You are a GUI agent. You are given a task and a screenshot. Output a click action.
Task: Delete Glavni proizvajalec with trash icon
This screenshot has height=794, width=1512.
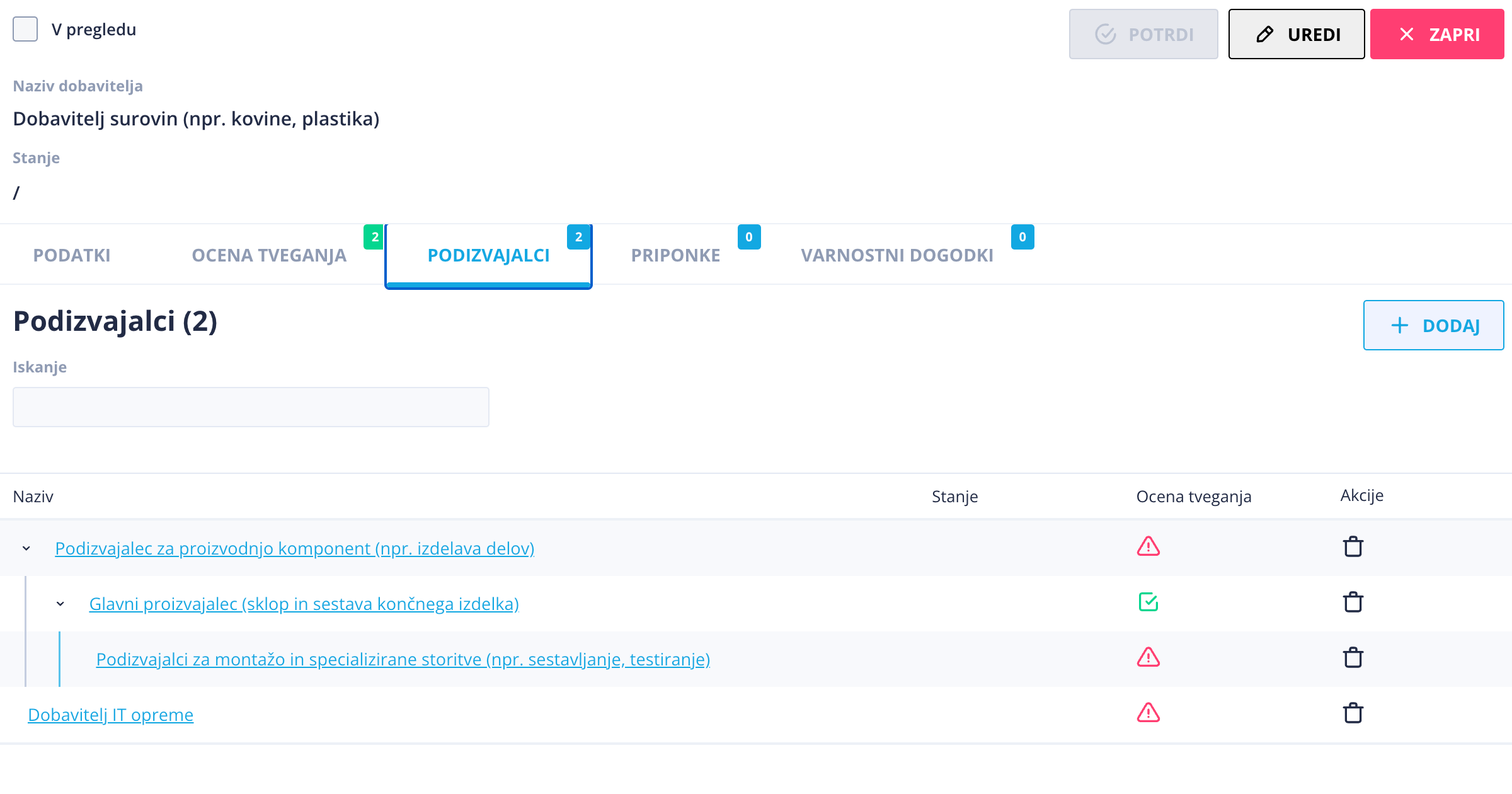pyautogui.click(x=1353, y=602)
